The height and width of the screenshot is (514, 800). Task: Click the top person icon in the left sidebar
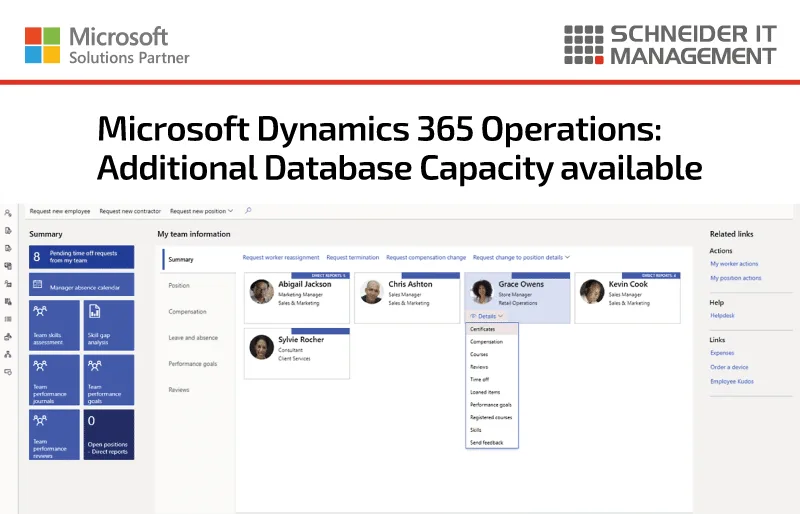coord(8,213)
